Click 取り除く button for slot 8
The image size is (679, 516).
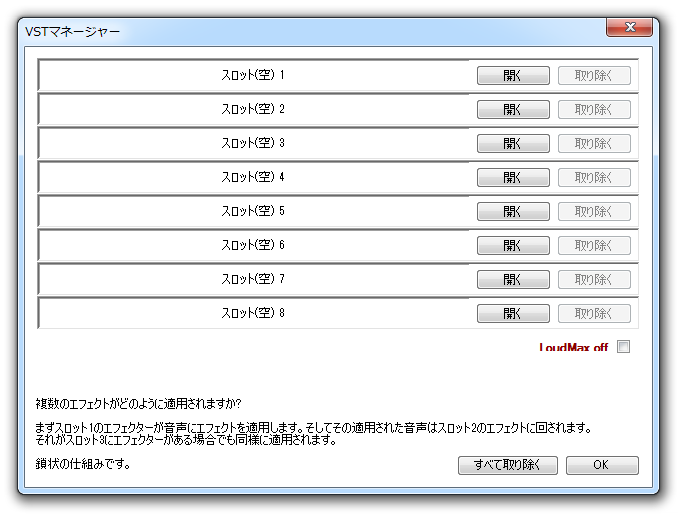[594, 313]
